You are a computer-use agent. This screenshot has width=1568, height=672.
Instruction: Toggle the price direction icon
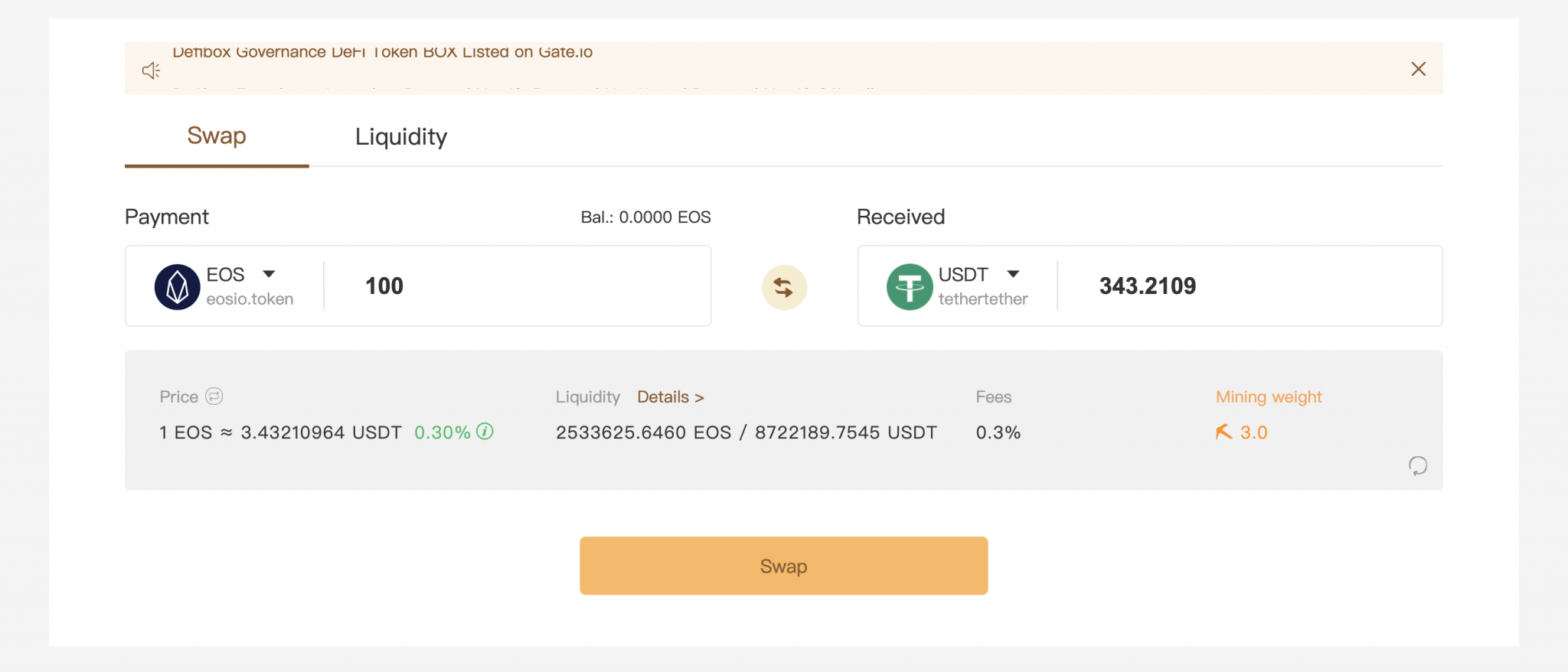pyautogui.click(x=214, y=396)
